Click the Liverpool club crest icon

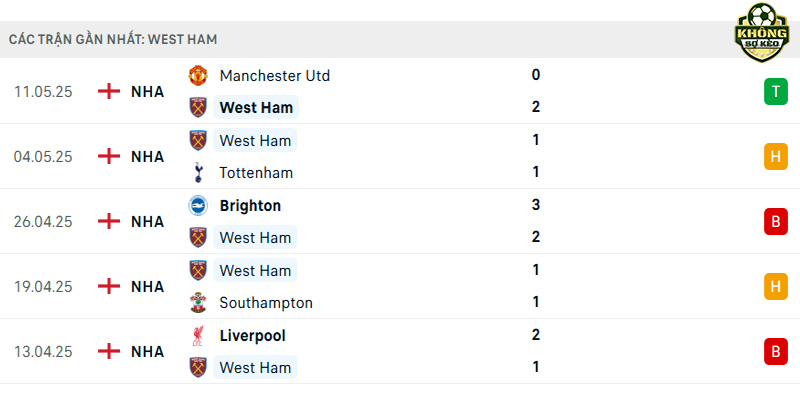click(198, 336)
